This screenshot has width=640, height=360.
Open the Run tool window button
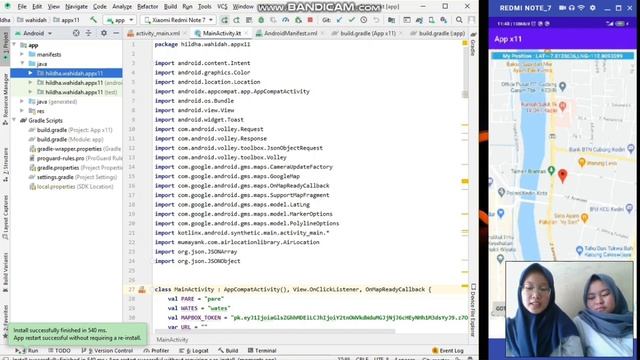tap(27, 350)
